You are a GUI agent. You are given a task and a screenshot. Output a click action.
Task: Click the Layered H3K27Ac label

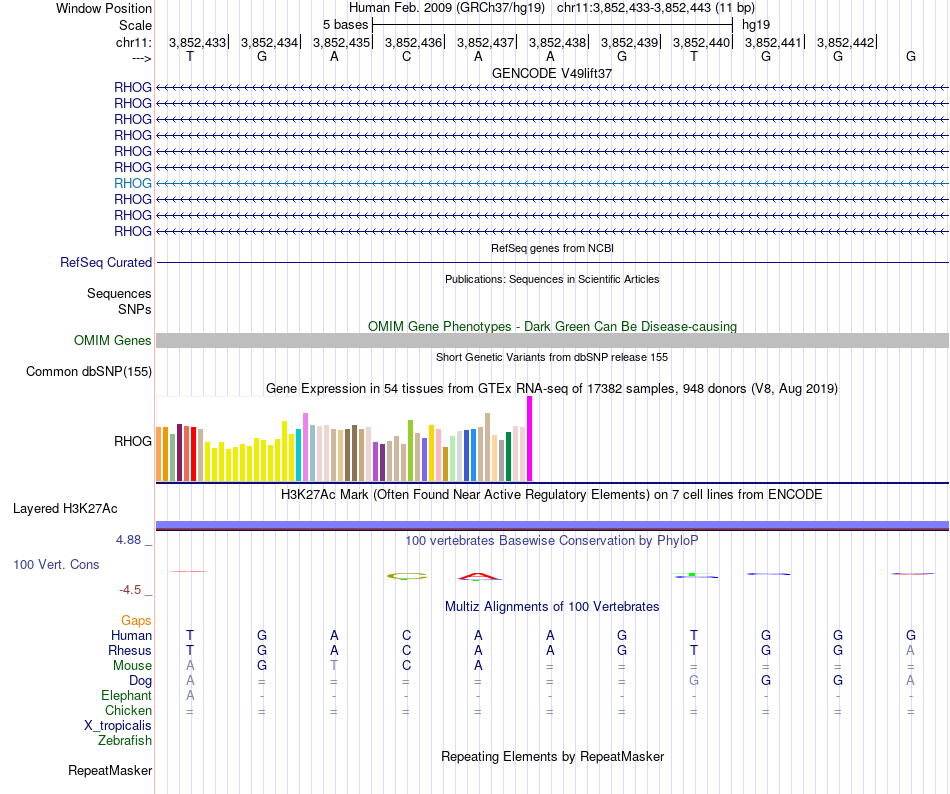coord(65,509)
